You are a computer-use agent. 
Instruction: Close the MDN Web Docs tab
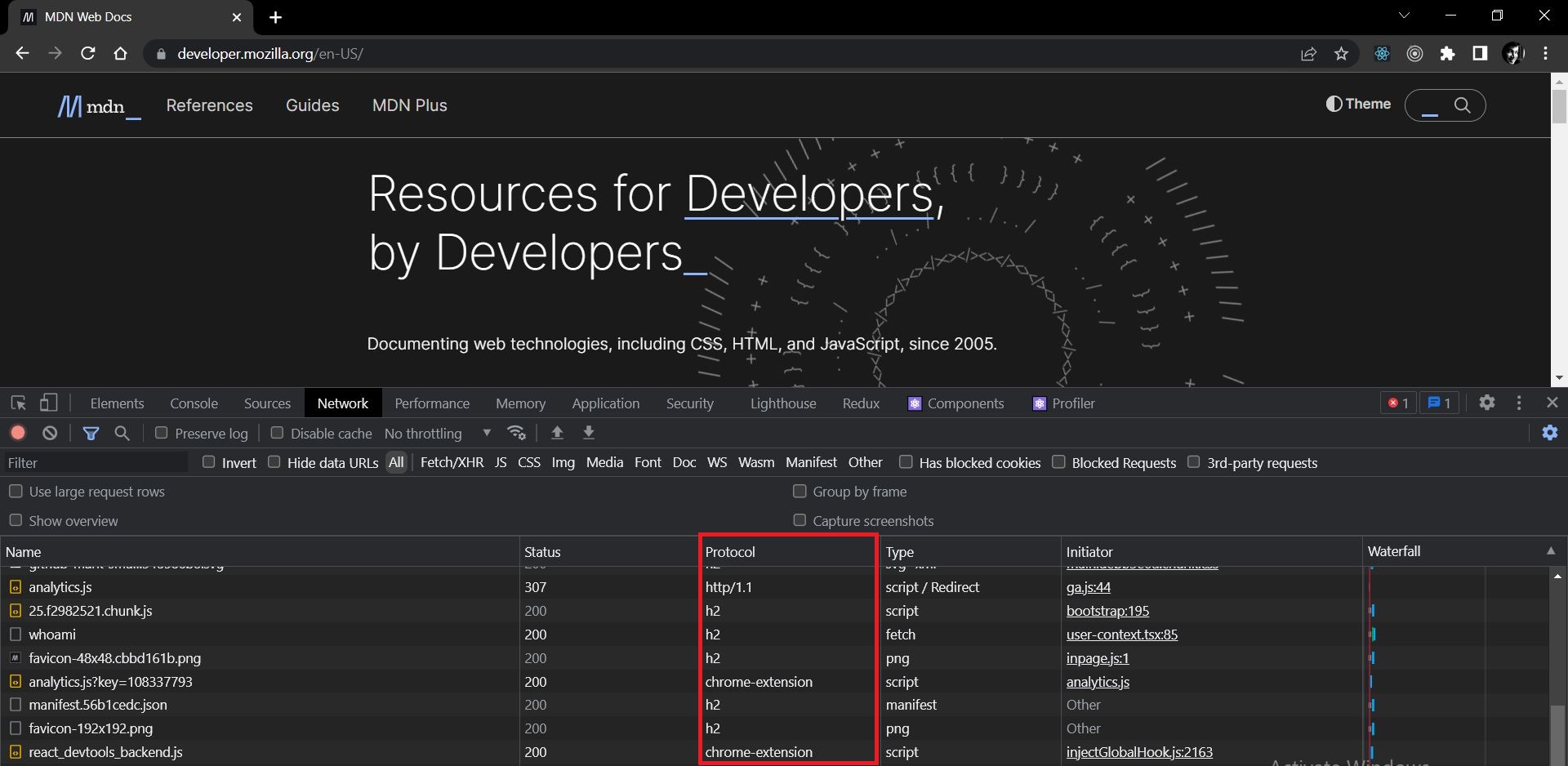237,17
